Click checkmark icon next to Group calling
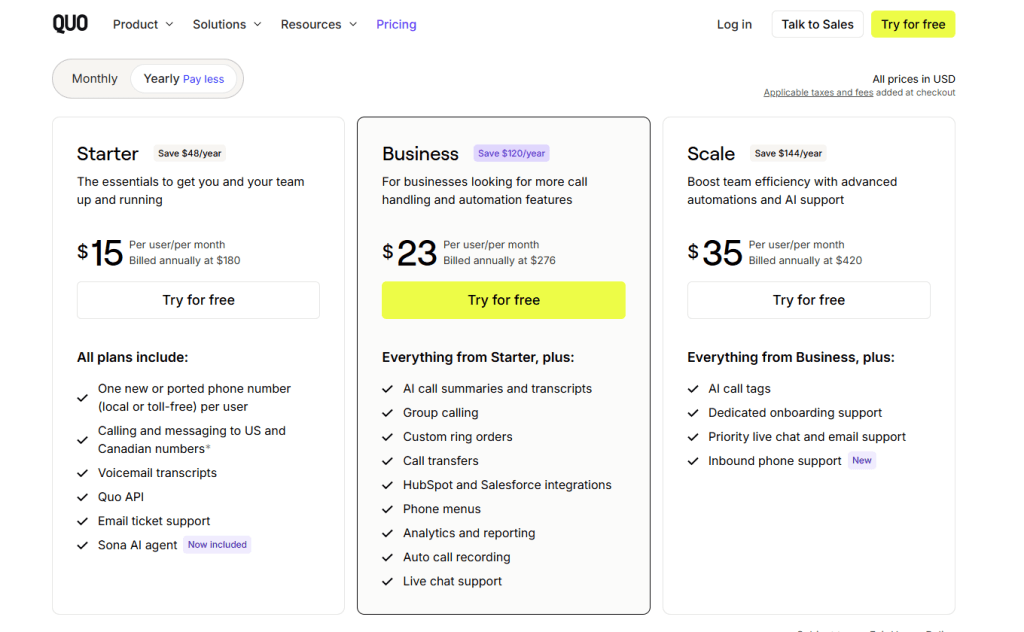Image resolution: width=1024 pixels, height=632 pixels. point(388,413)
